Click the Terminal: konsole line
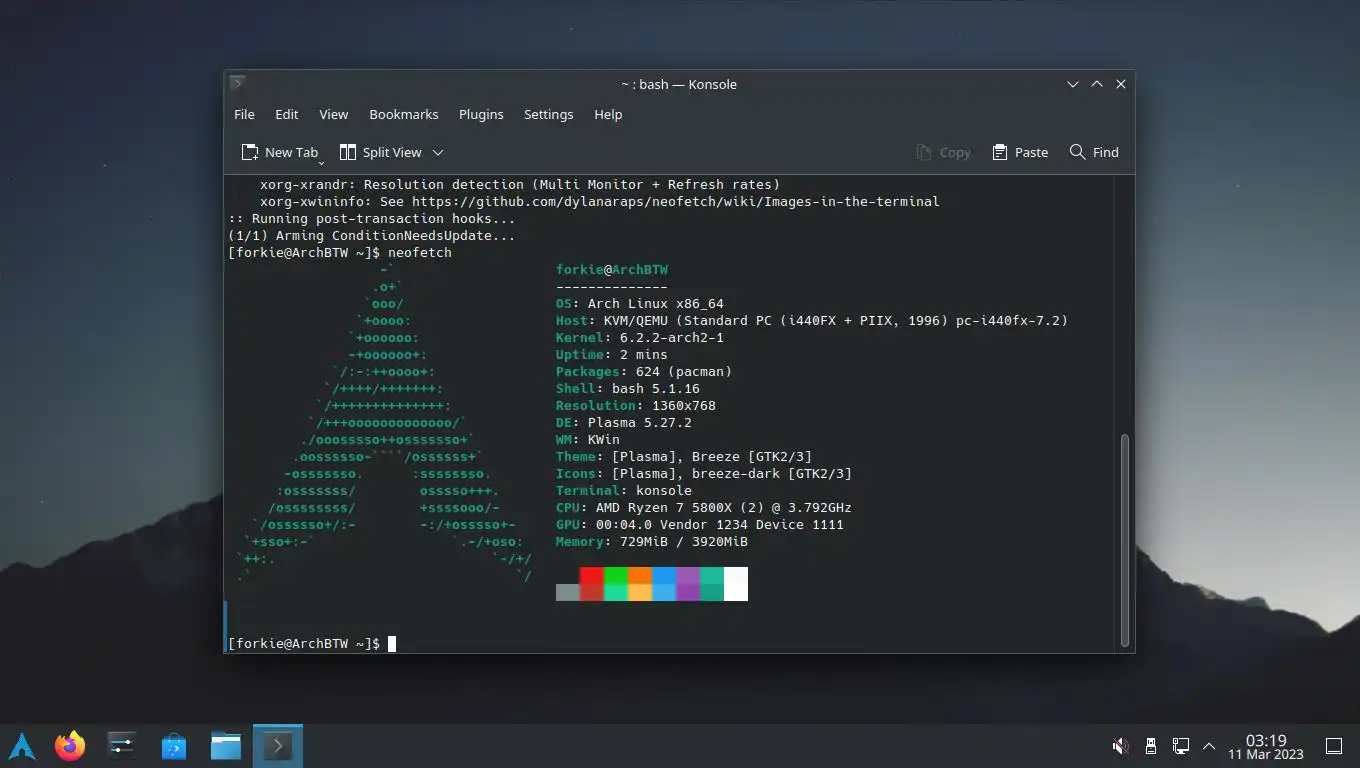Image resolution: width=1360 pixels, height=768 pixels. coord(624,490)
